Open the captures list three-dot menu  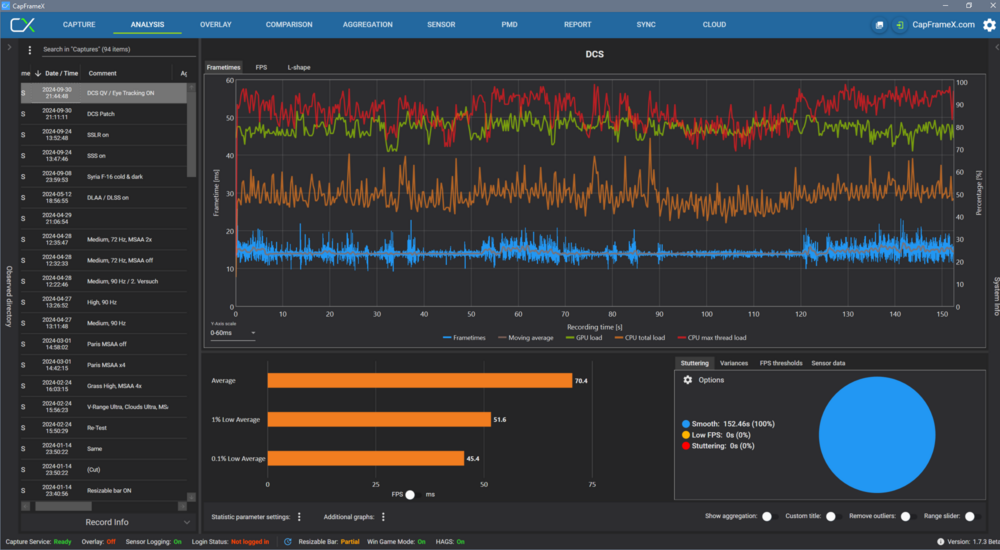[x=30, y=49]
